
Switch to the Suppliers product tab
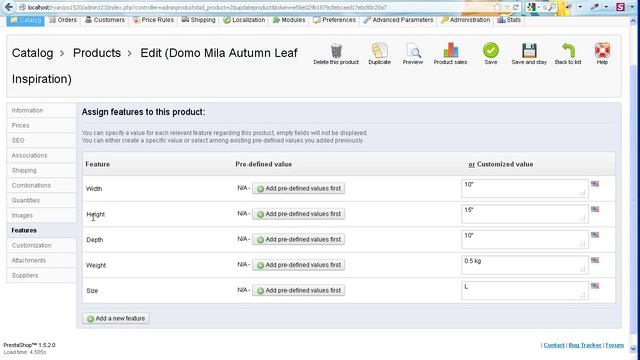point(41,276)
